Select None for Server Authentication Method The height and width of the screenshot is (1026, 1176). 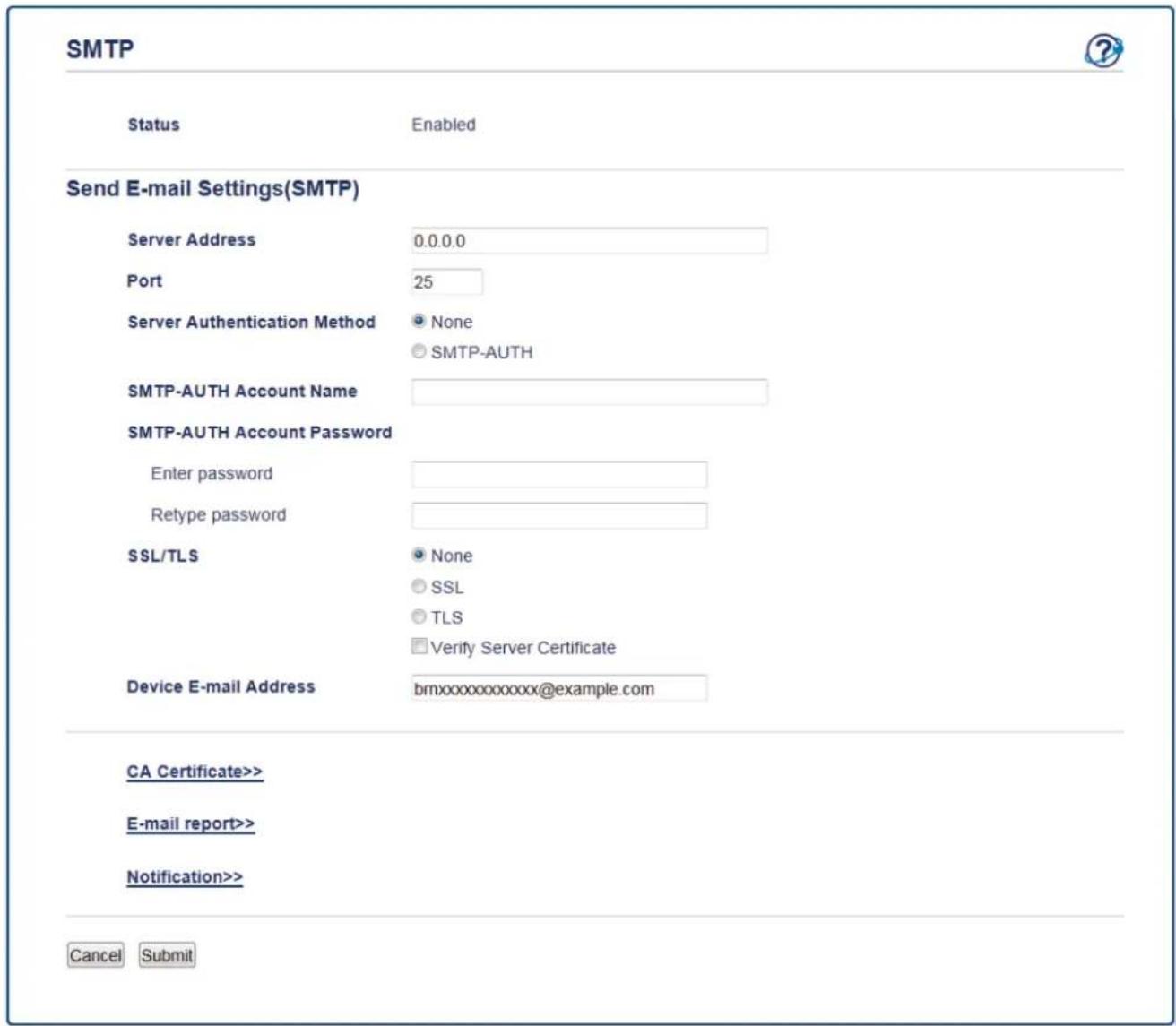coord(419,322)
